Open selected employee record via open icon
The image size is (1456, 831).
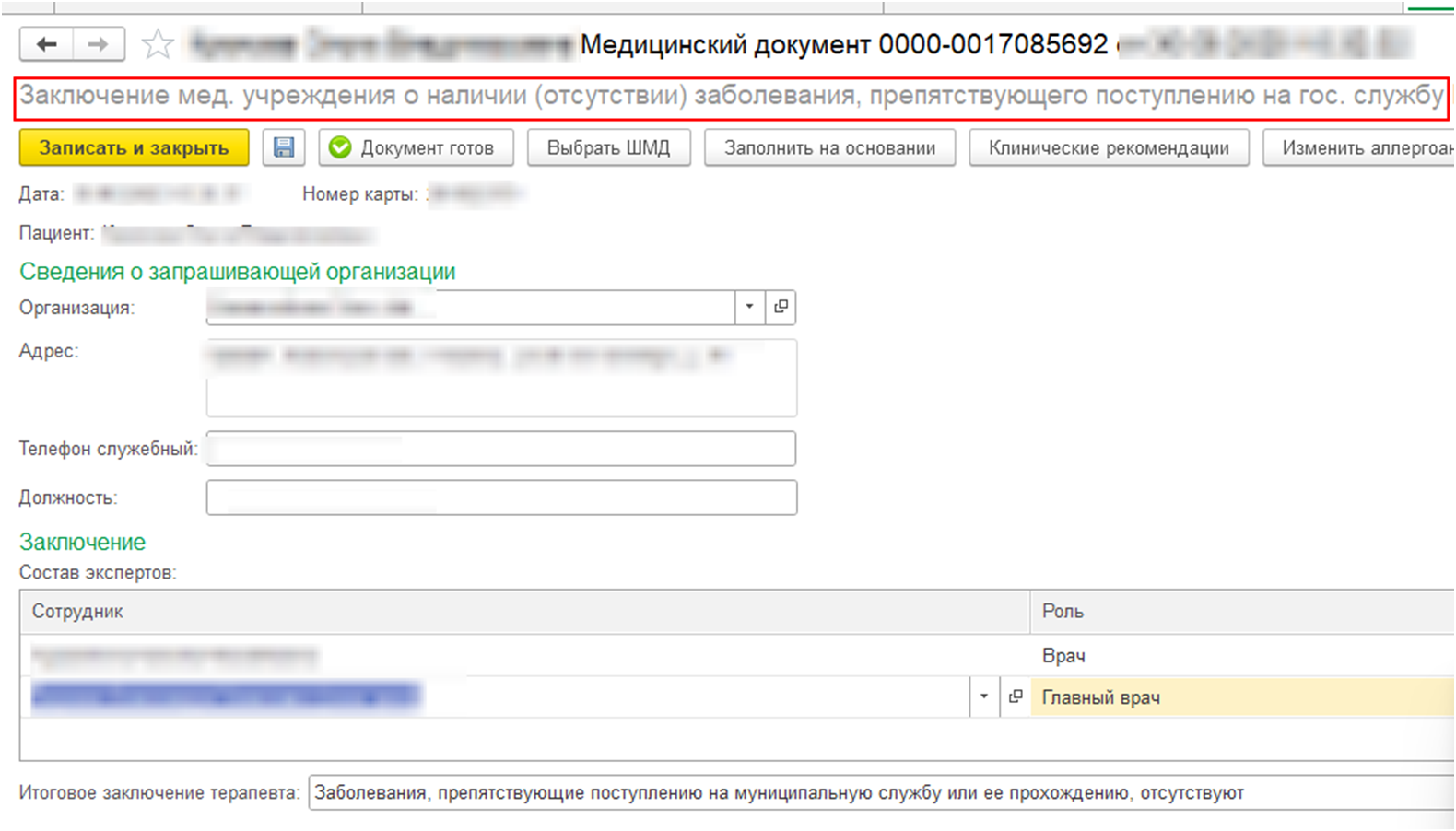[1016, 696]
